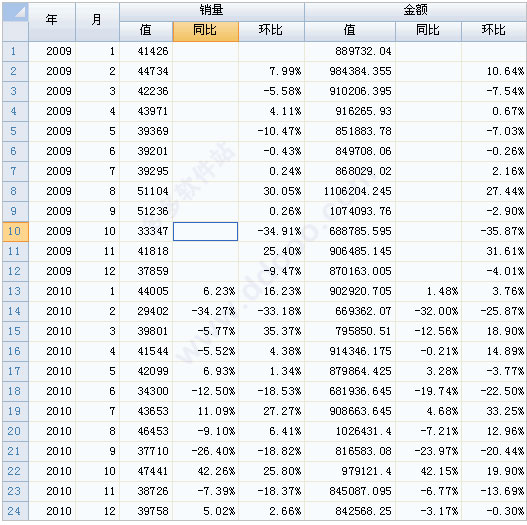Click the 销量 group header
Screen dimensions: 527x525
tap(212, 12)
